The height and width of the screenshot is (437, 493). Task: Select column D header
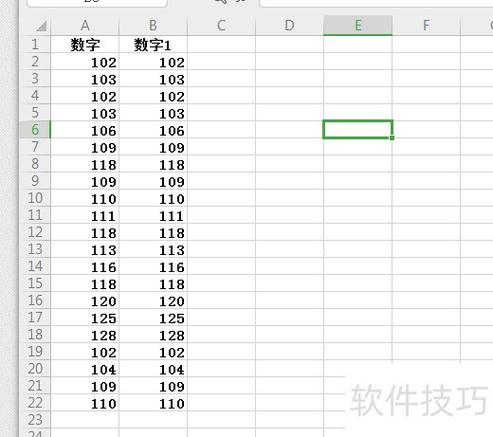(x=289, y=25)
